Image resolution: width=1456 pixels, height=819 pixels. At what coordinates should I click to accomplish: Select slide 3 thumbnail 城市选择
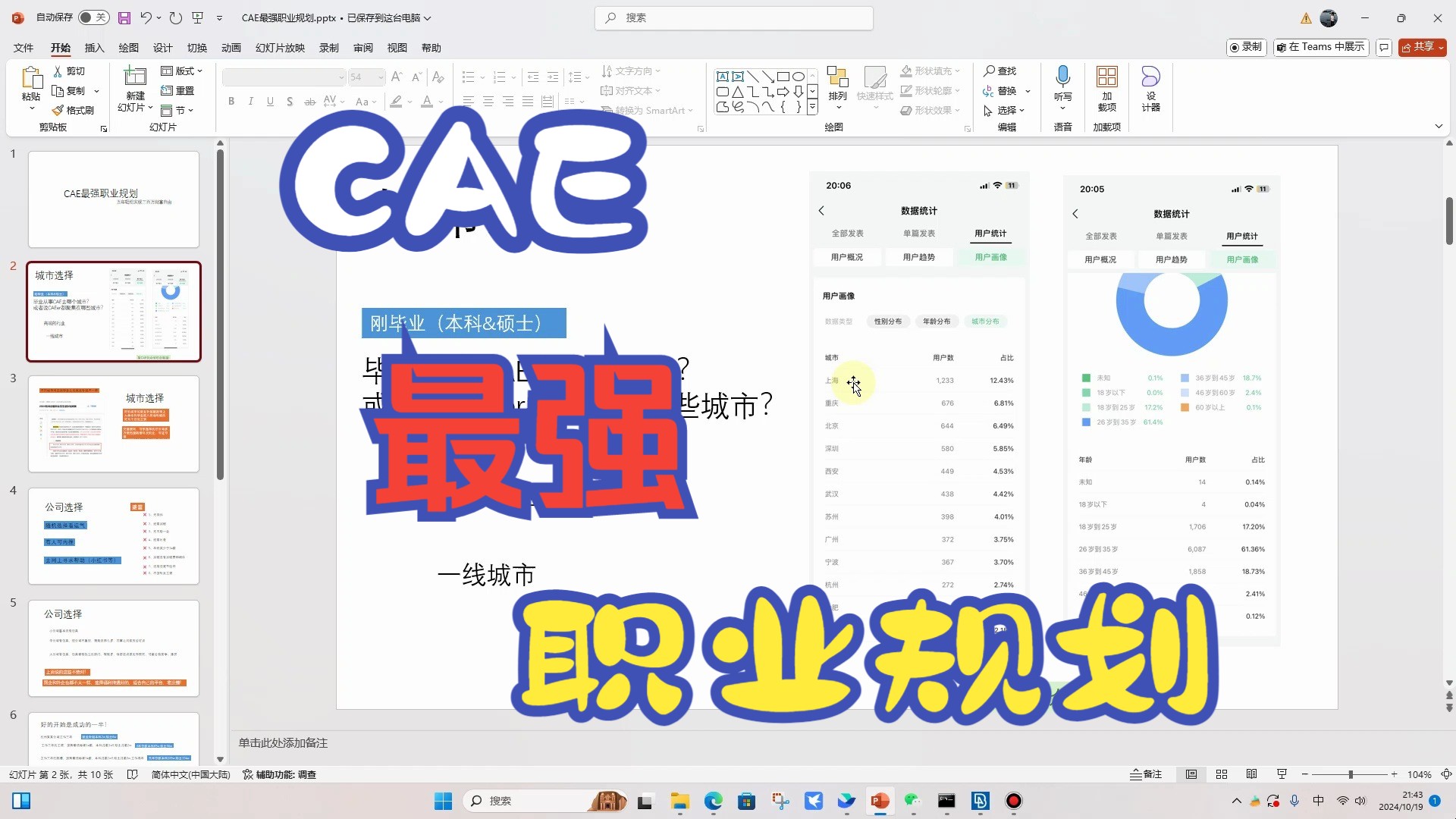(114, 423)
